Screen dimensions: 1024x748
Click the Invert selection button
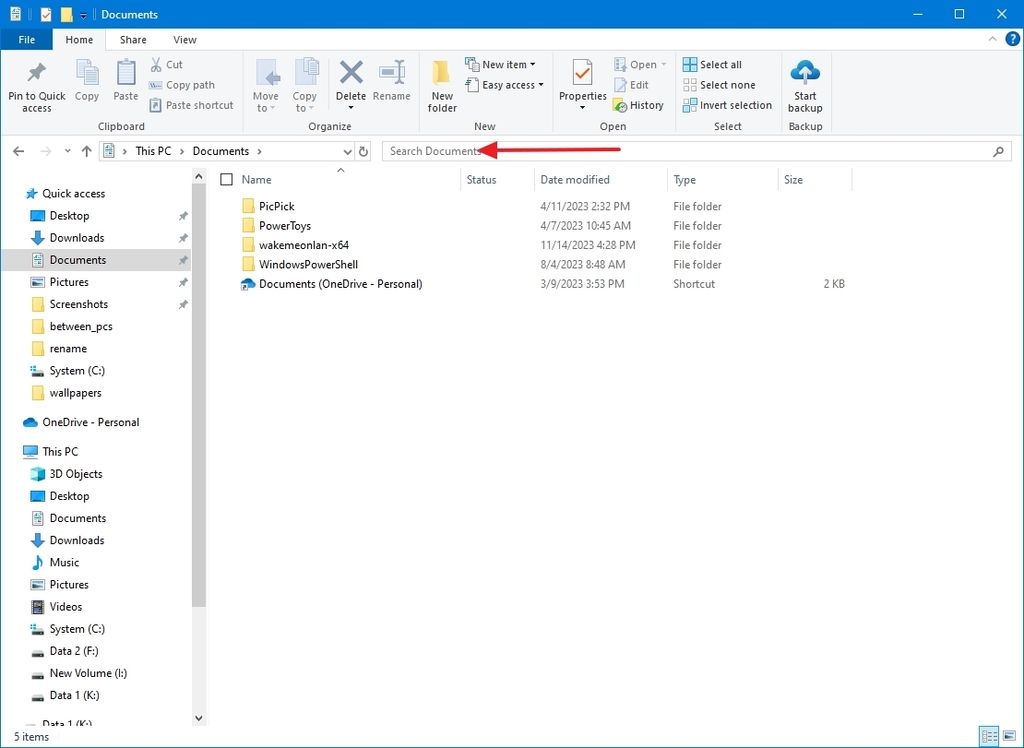pos(727,104)
